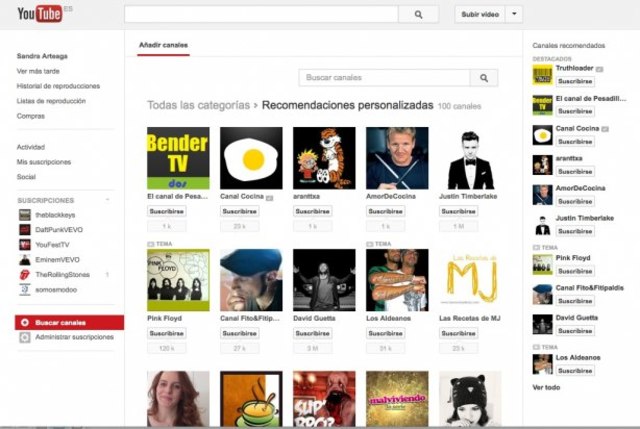Open the Canal Cocina egg thumbnail
This screenshot has width=640, height=429.
pos(251,158)
